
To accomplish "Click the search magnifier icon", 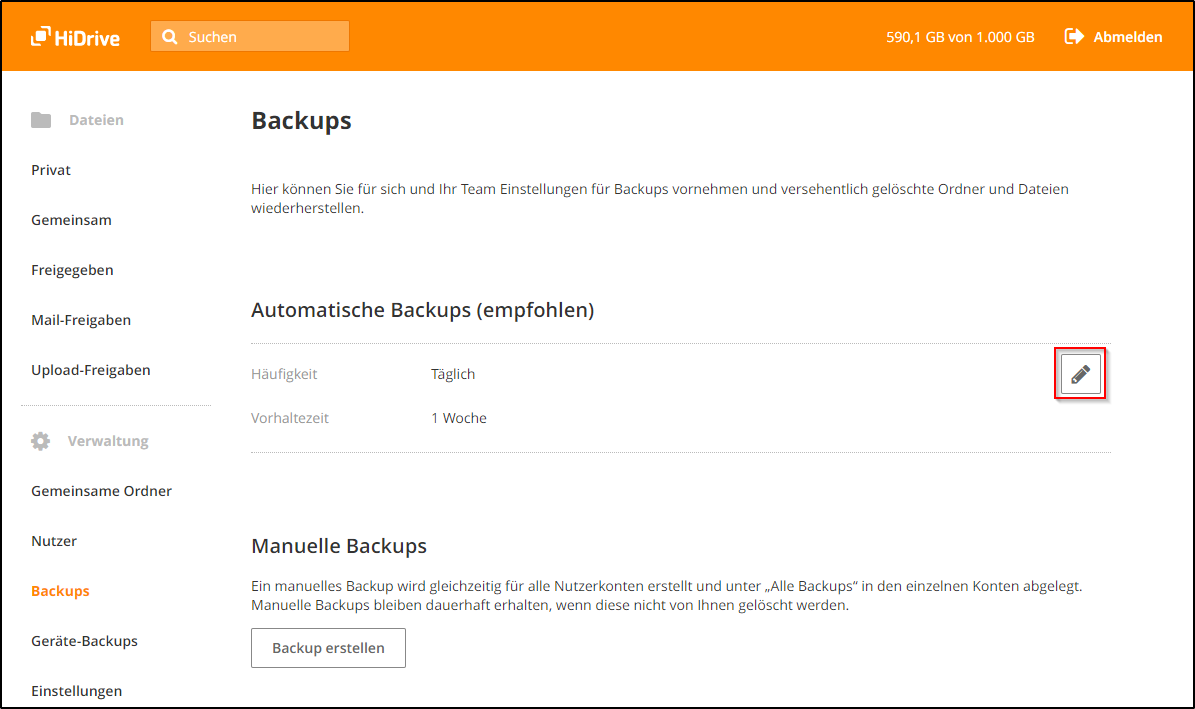I will tap(170, 37).
